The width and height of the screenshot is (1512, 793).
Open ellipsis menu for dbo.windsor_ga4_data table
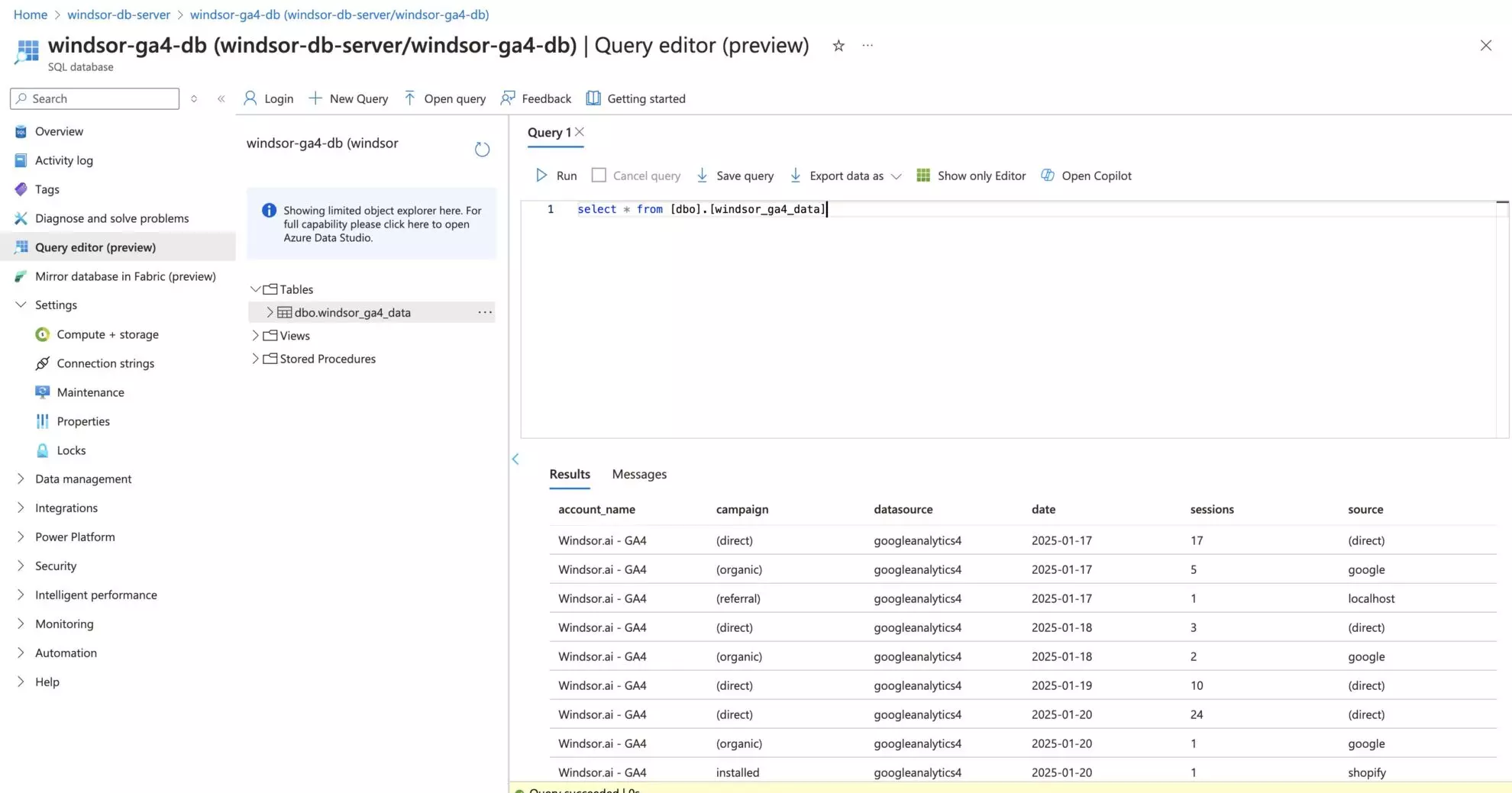tap(485, 312)
